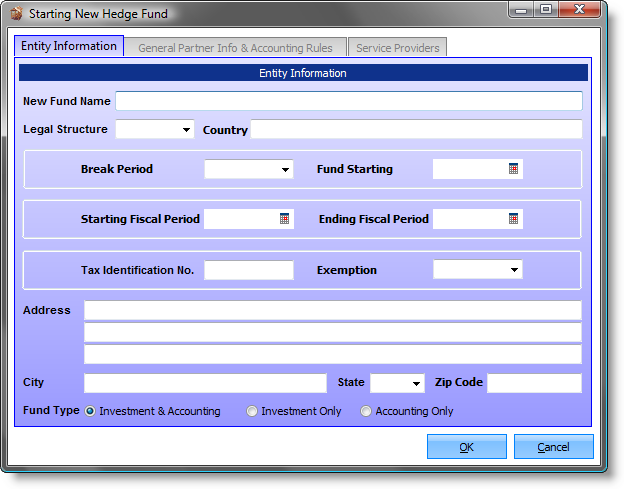
Task: Click the second Address line field
Action: pyautogui.click(x=333, y=332)
